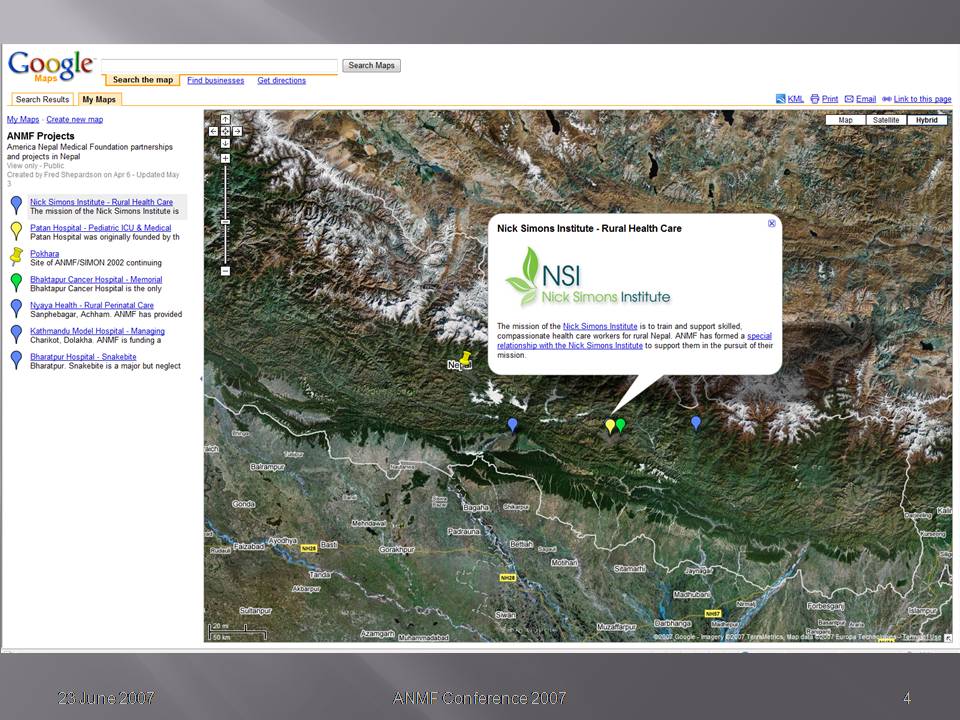
Task: Click the zoom out minus button
Action: (x=225, y=271)
